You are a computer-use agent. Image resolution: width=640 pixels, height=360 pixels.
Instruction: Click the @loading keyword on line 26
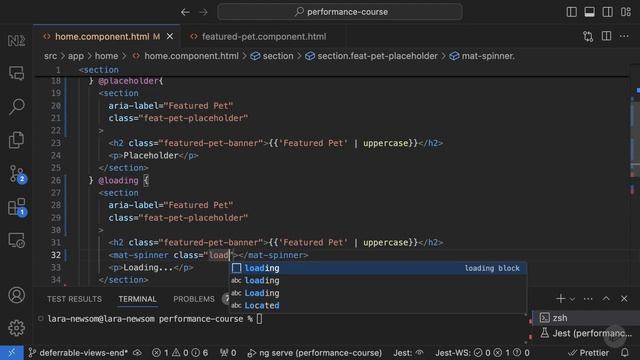point(118,180)
